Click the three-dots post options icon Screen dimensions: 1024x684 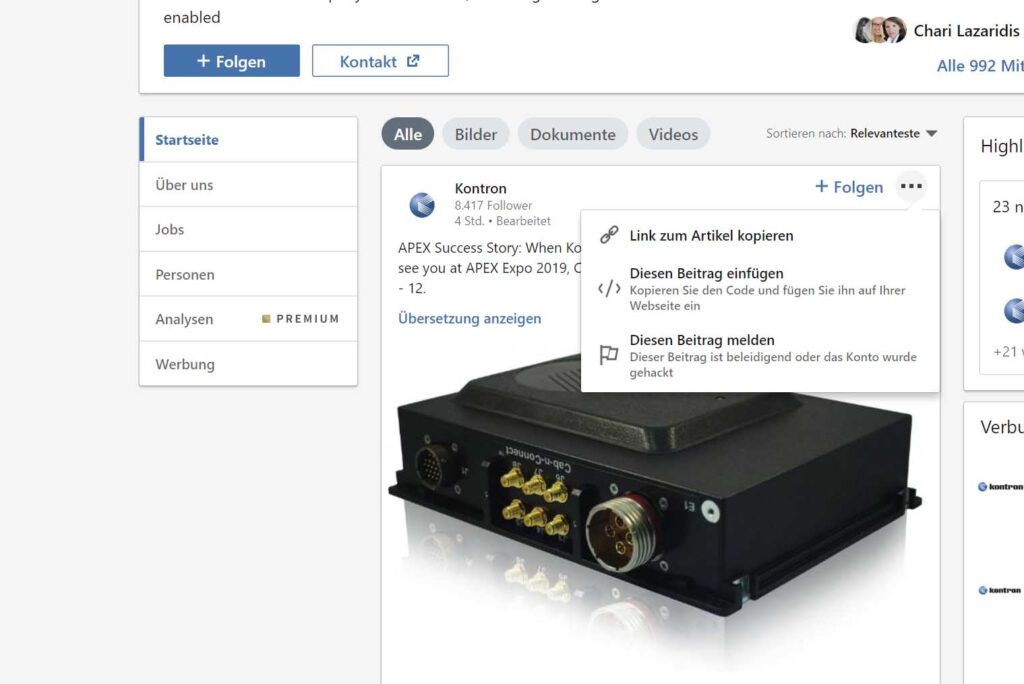[910, 186]
